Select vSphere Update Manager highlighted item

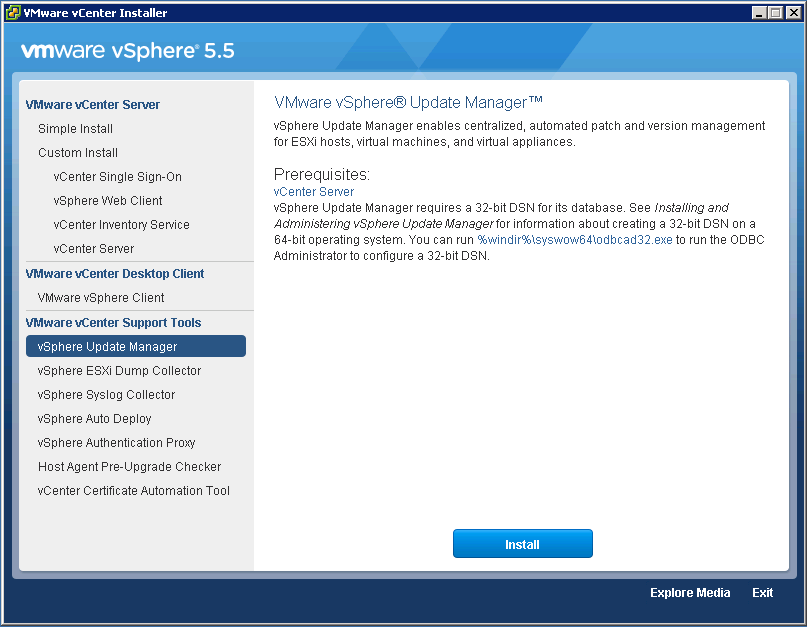(x=136, y=346)
